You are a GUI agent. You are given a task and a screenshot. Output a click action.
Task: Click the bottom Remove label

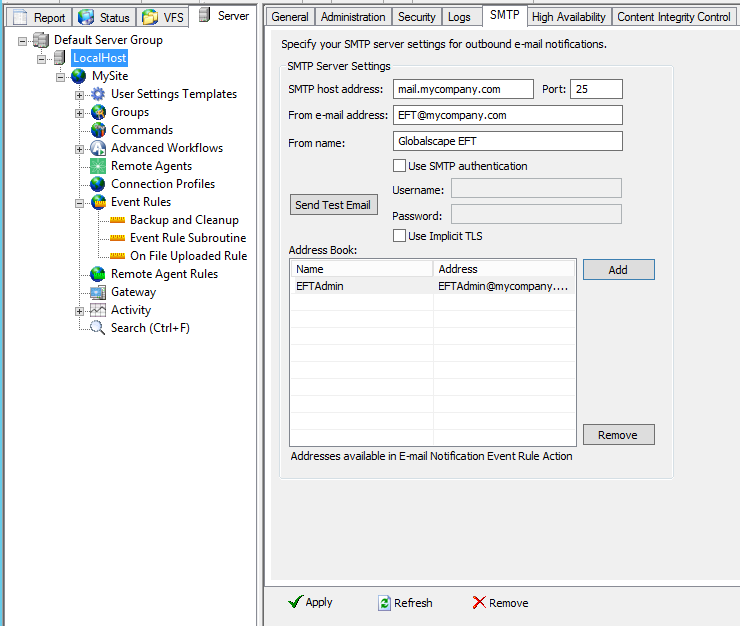(x=509, y=603)
